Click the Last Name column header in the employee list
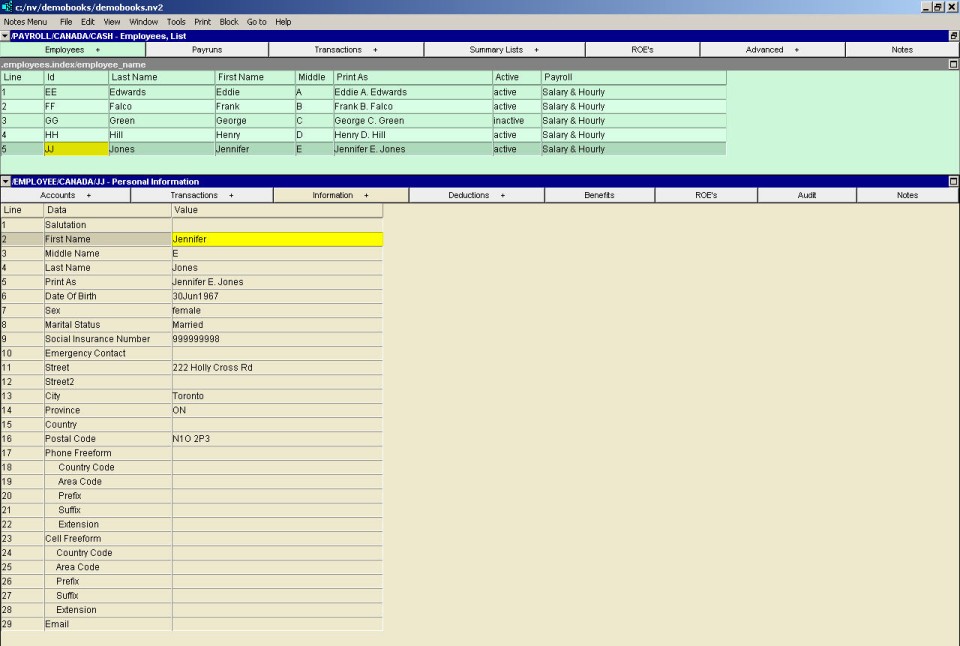This screenshot has height=646, width=960. pyautogui.click(x=160, y=77)
